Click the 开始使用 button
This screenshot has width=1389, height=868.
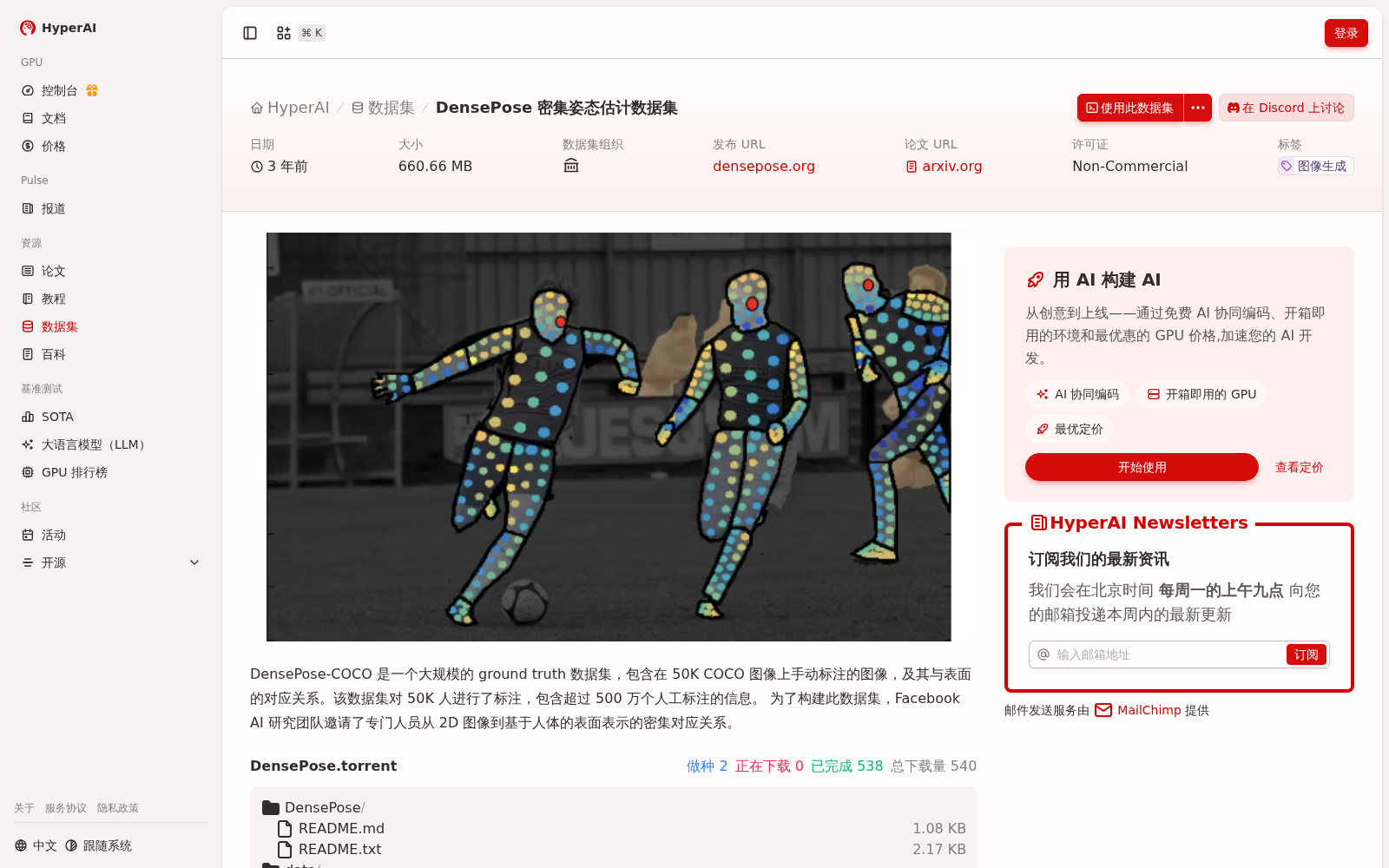click(1142, 467)
